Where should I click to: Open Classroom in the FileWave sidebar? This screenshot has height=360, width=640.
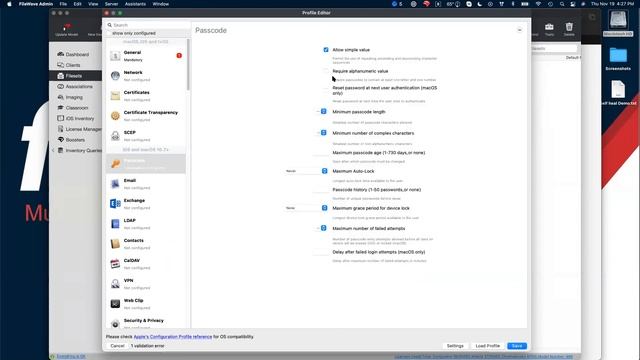73,108
